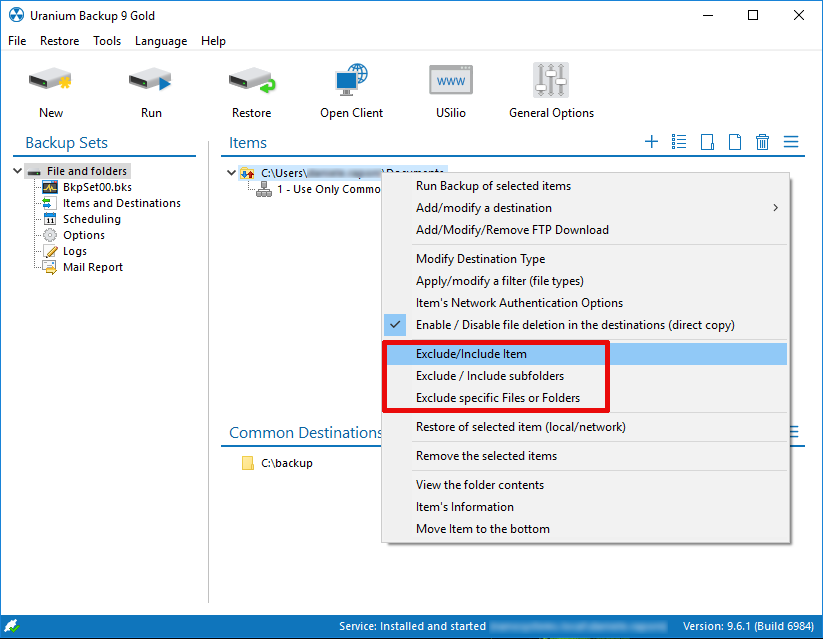The height and width of the screenshot is (639, 823).
Task: Select the C:\backup destination folder
Action: click(x=286, y=463)
